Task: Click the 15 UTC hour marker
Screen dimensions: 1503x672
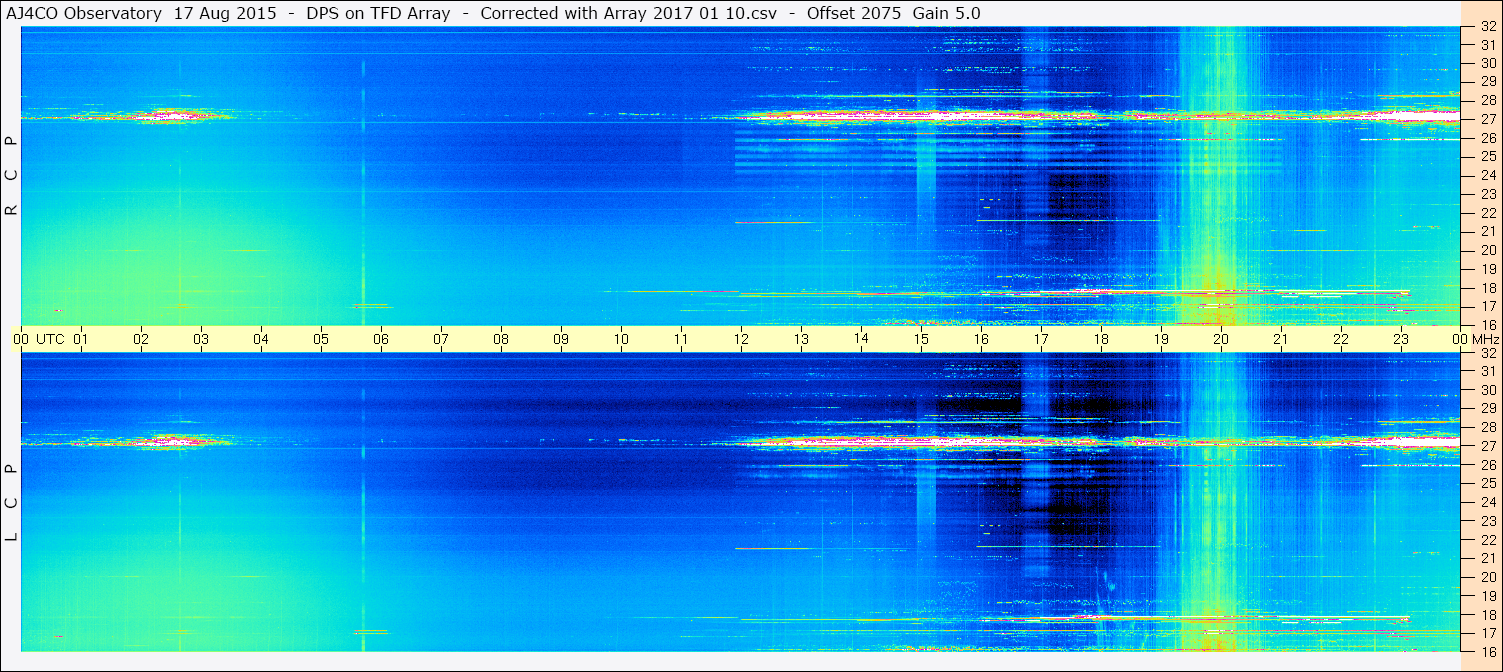Action: (921, 339)
